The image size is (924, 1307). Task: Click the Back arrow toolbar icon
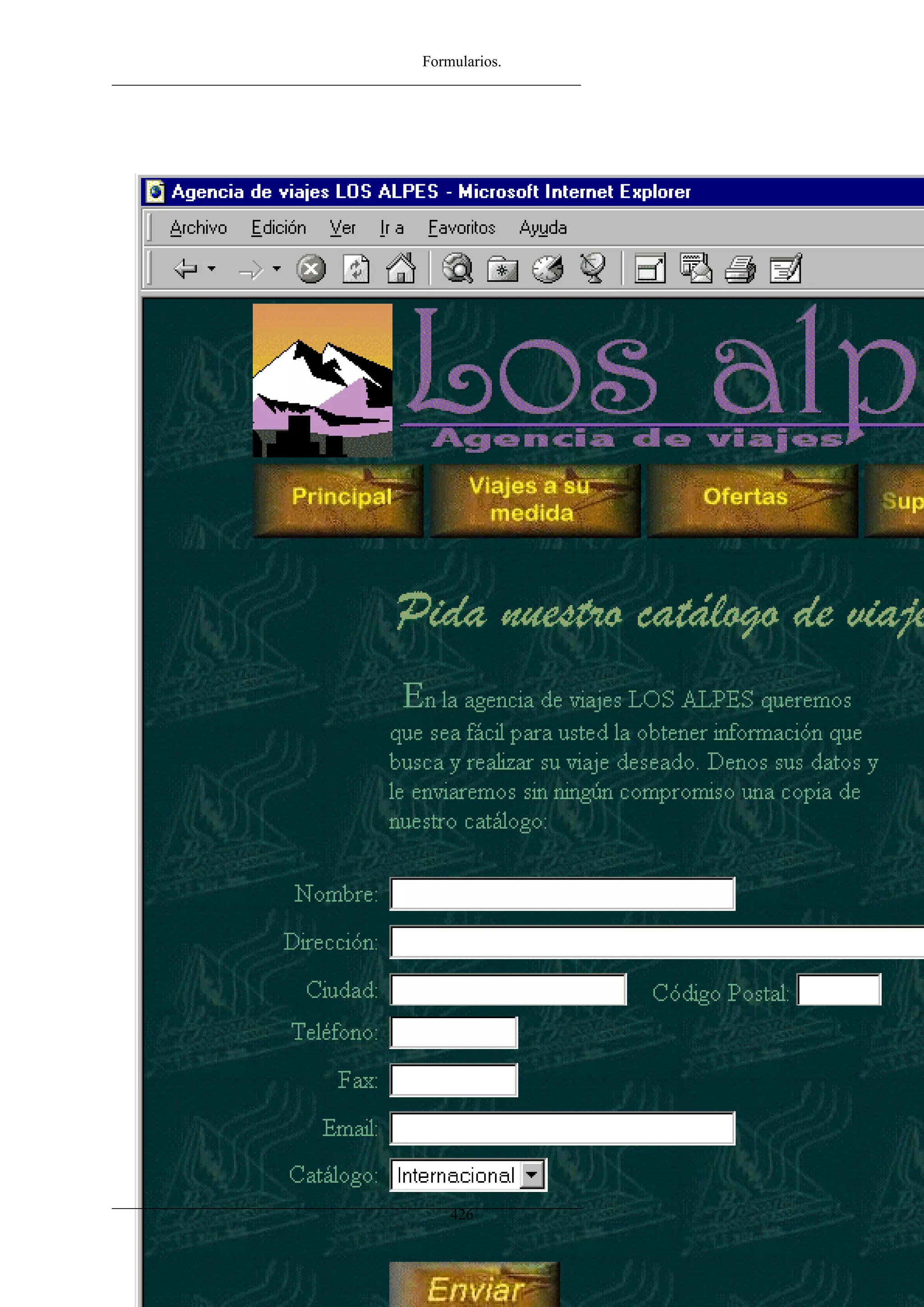coord(185,269)
